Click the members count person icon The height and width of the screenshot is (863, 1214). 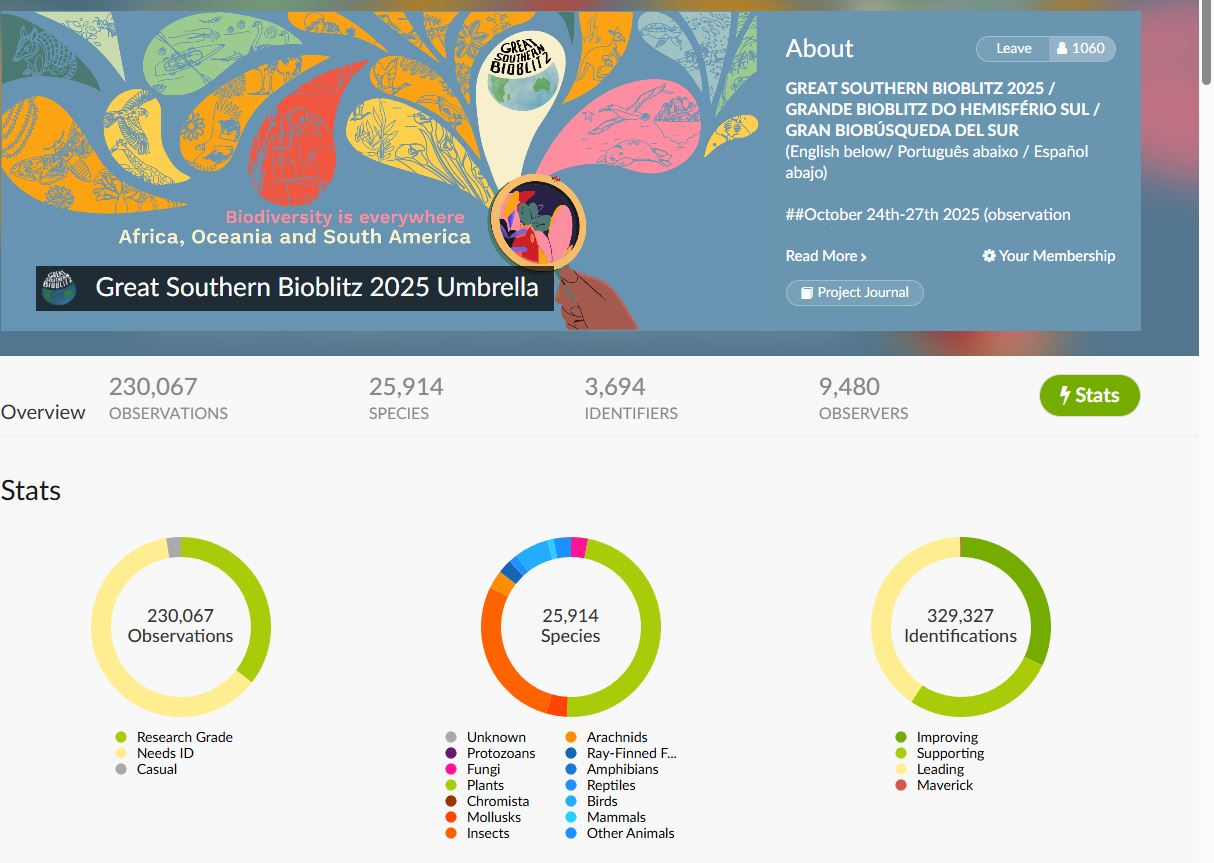pyautogui.click(x=1062, y=48)
